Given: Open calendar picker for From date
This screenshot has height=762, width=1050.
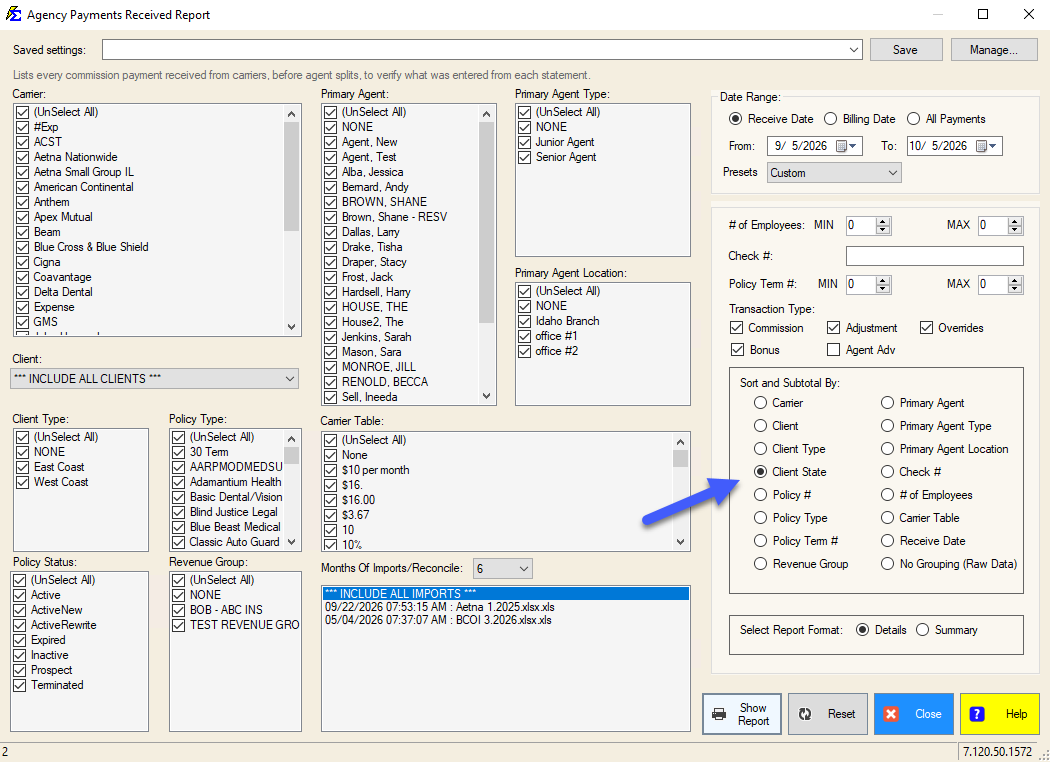Looking at the screenshot, I should point(846,146).
